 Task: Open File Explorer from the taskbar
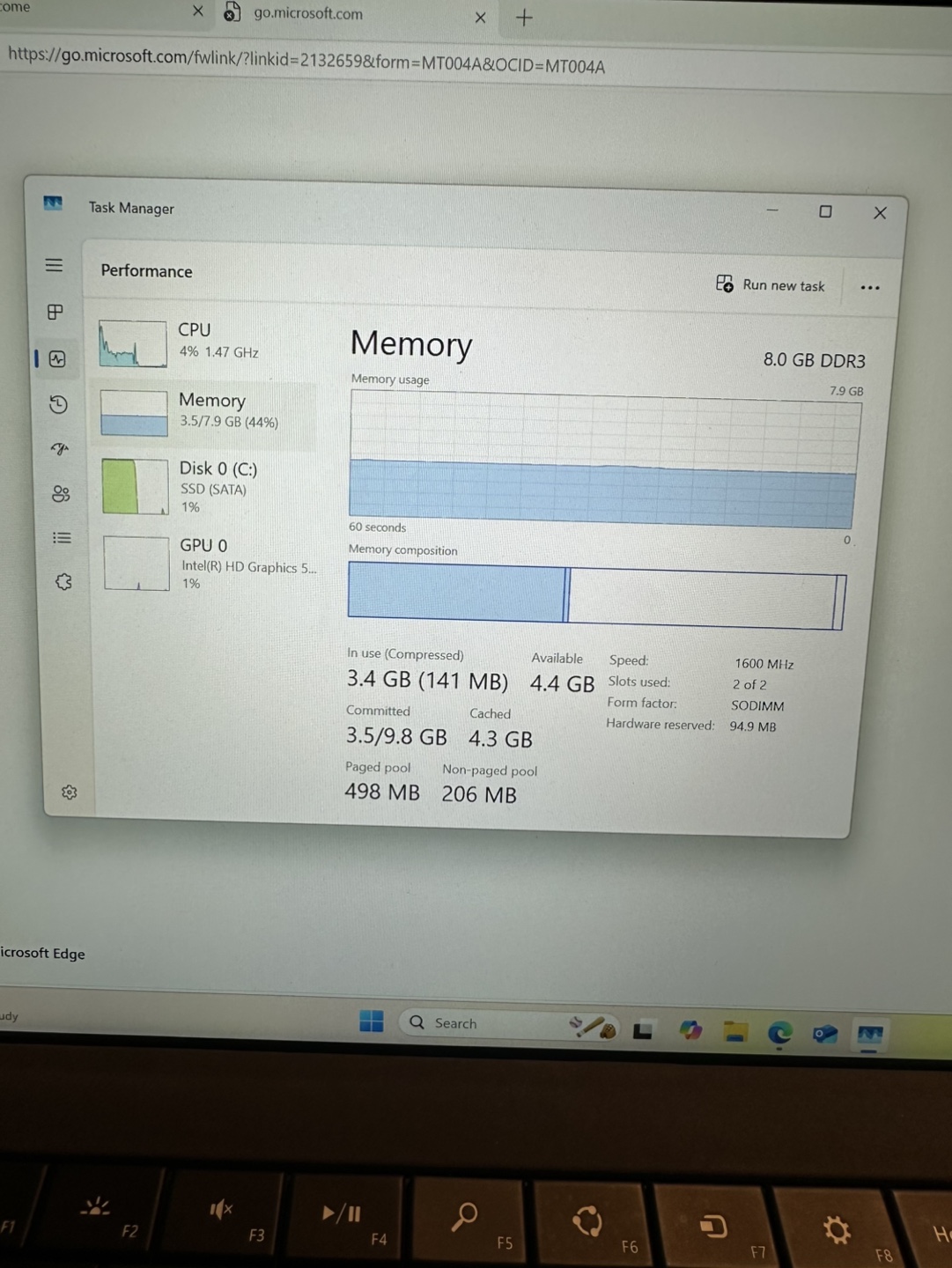[735, 1031]
